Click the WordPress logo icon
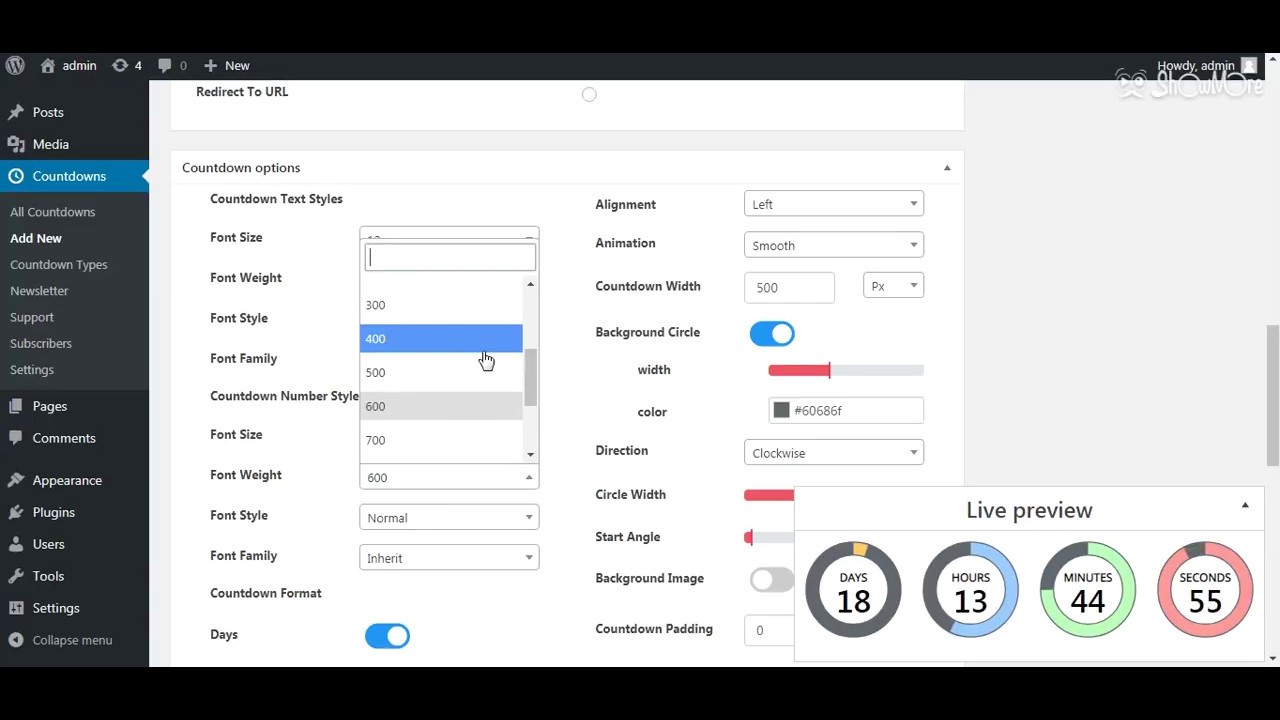The height and width of the screenshot is (720, 1280). [x=15, y=66]
